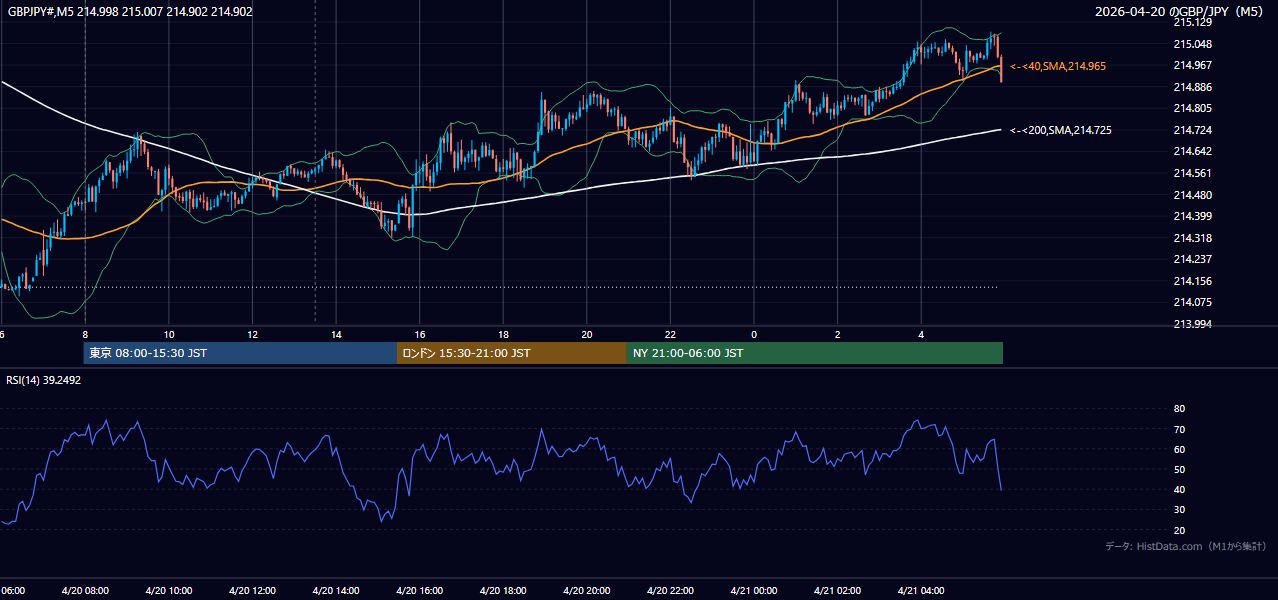Click the 4/20 08:00 date label
The height and width of the screenshot is (600, 1278).
[85, 591]
